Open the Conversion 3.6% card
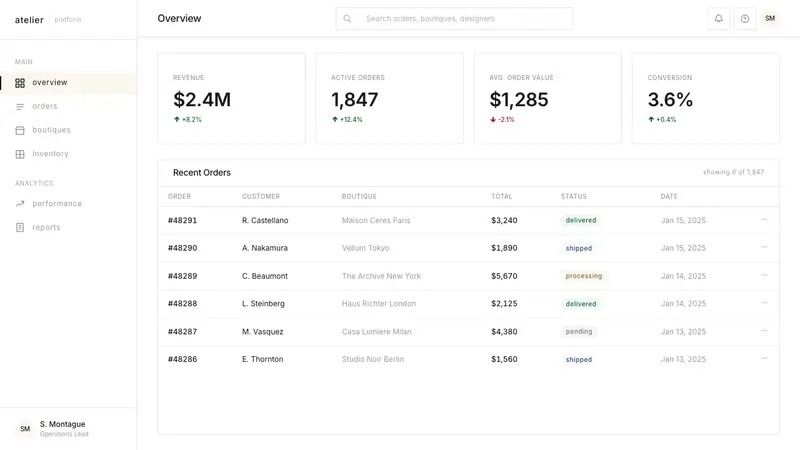800x450 pixels. pos(706,98)
